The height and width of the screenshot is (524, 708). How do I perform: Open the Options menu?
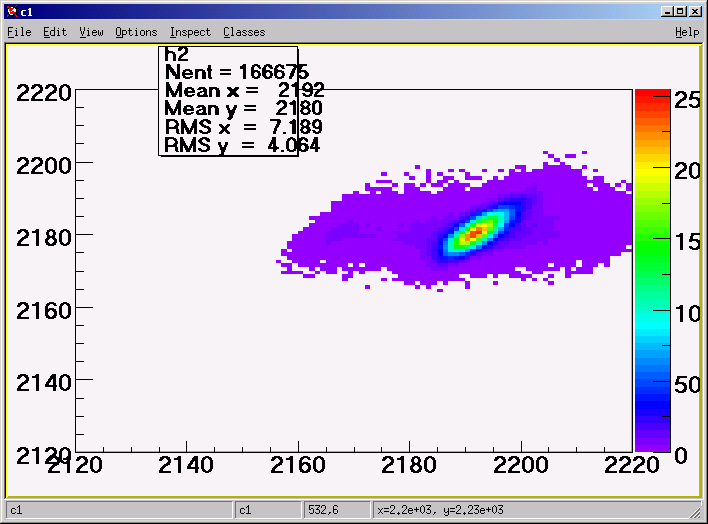click(136, 32)
